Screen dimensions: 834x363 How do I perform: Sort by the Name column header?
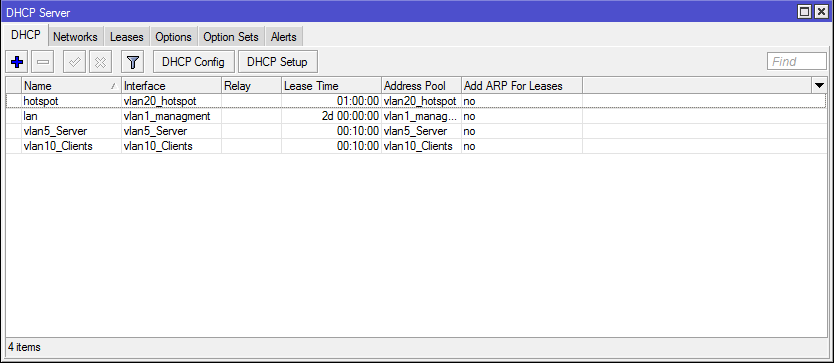point(71,86)
